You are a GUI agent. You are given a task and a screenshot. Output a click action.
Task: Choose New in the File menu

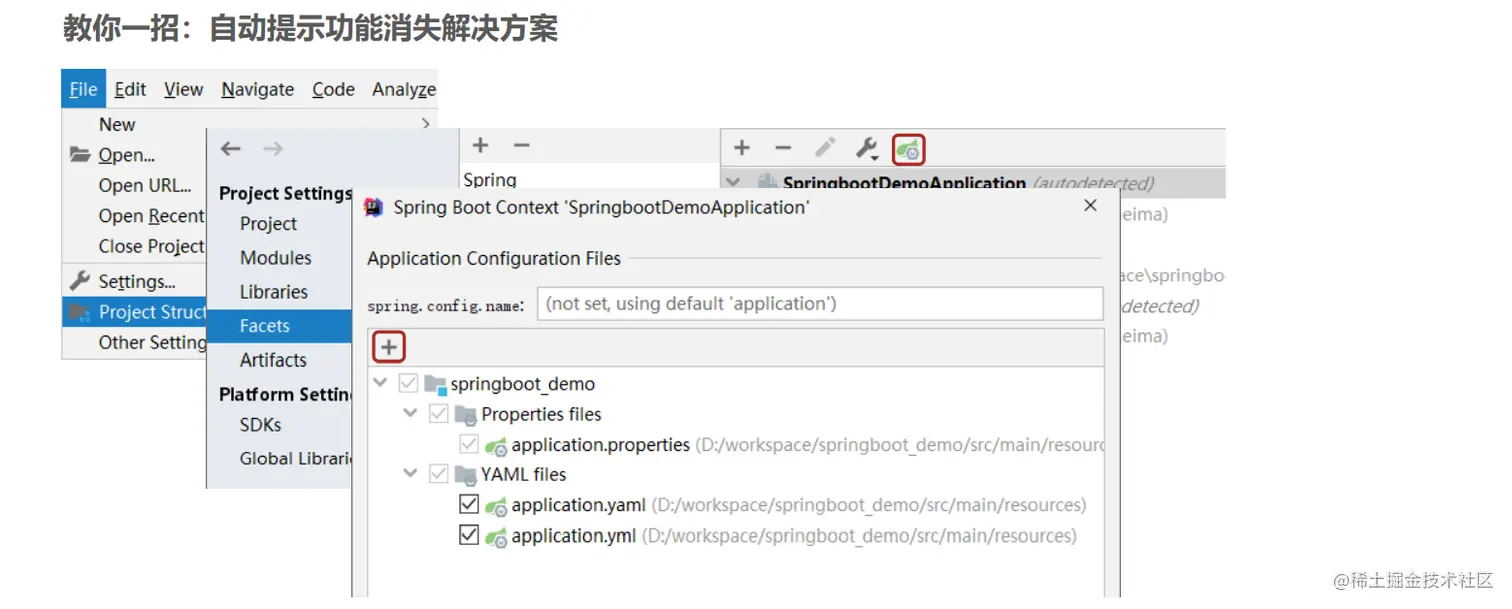[x=117, y=124]
